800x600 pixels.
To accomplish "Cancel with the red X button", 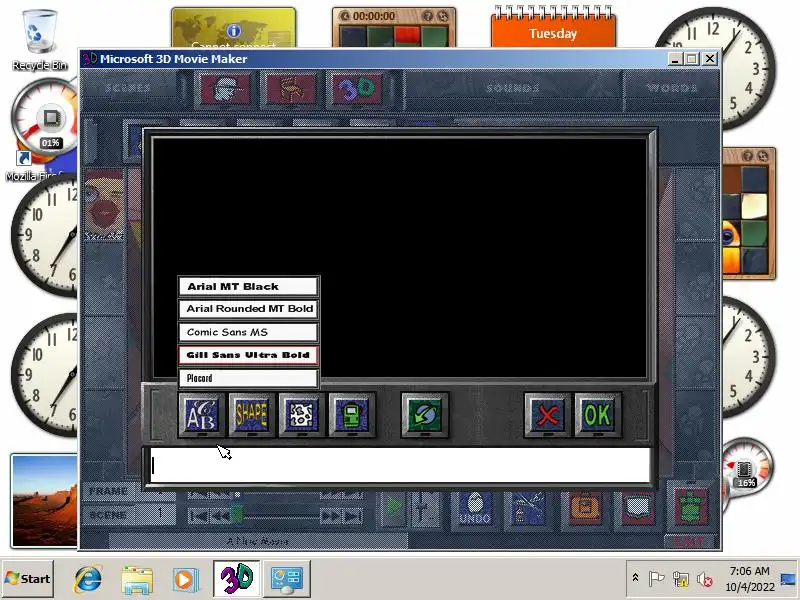I will point(547,415).
